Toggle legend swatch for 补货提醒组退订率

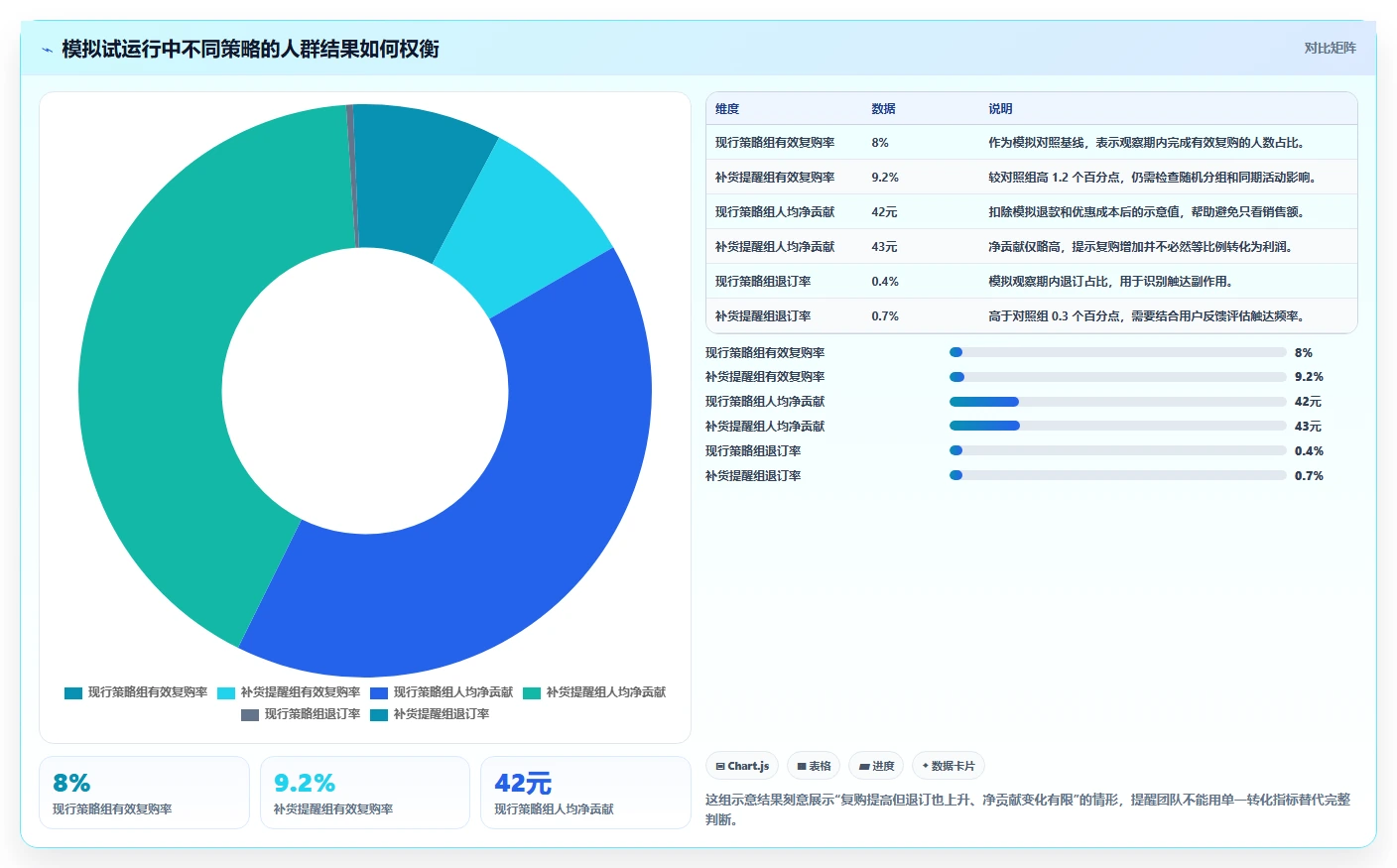(379, 714)
